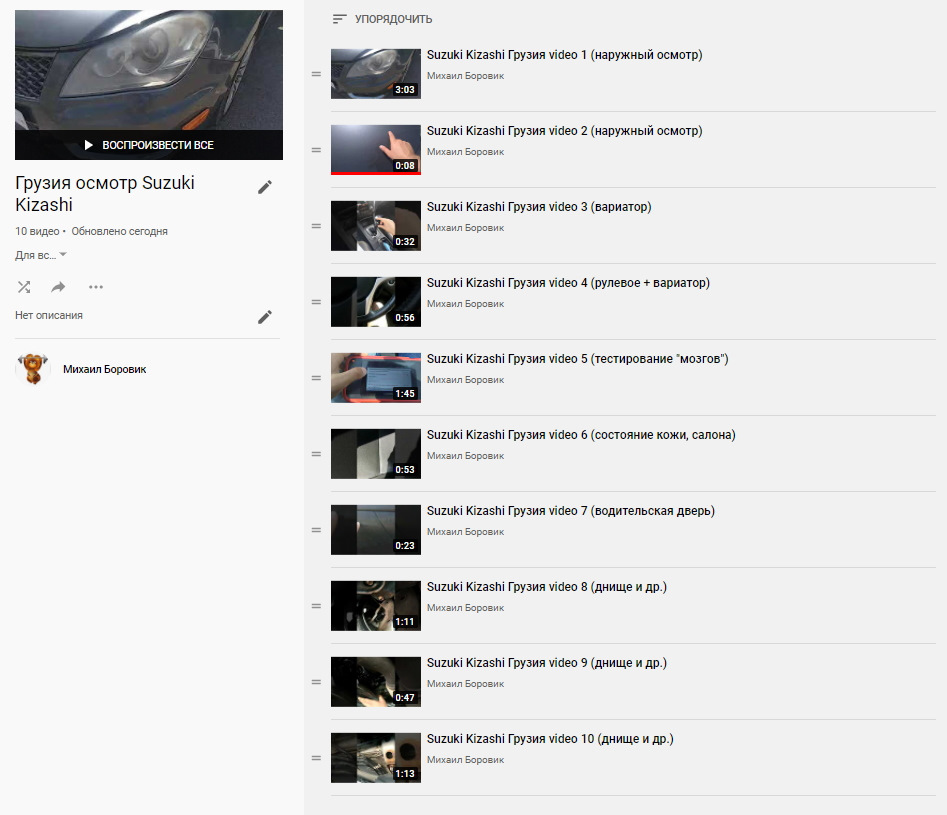
Task: Click the 1:45 thumbnail of video 5
Action: 376,378
